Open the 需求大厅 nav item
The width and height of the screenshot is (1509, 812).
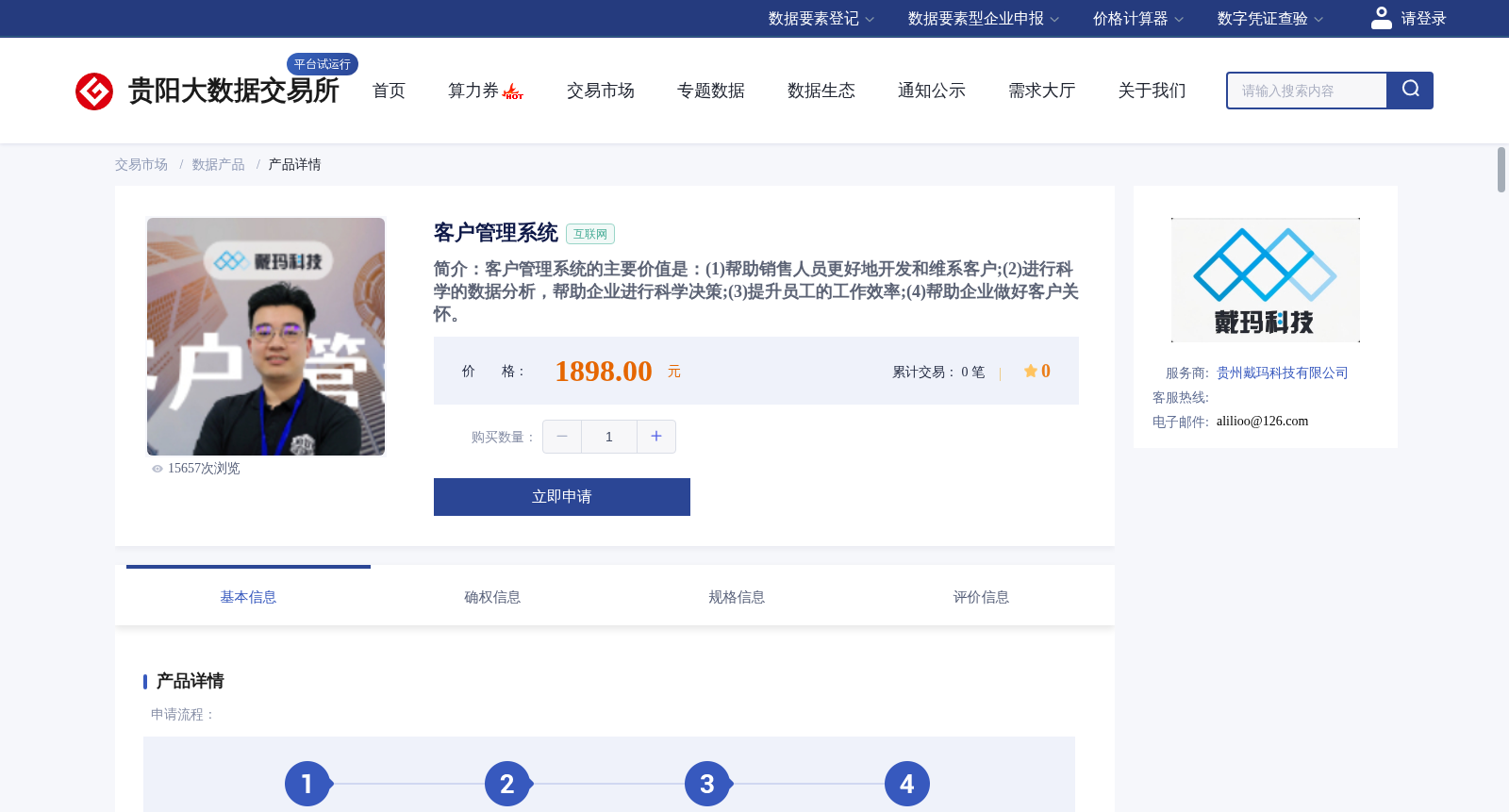pos(1042,91)
